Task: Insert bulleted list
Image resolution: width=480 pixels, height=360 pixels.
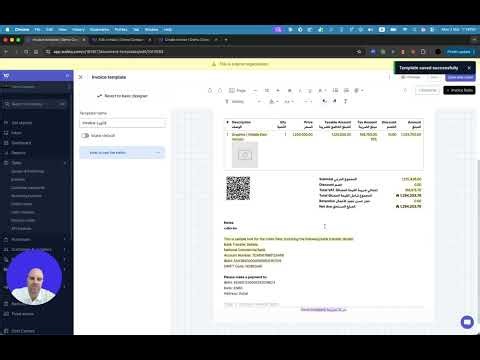Action: click(346, 90)
